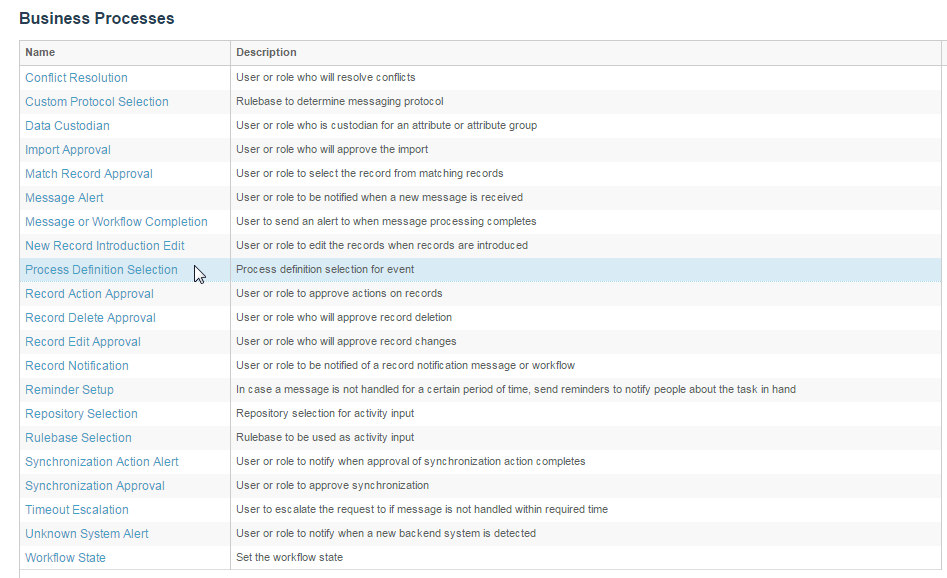Click the Match Record Approval link

(x=89, y=174)
